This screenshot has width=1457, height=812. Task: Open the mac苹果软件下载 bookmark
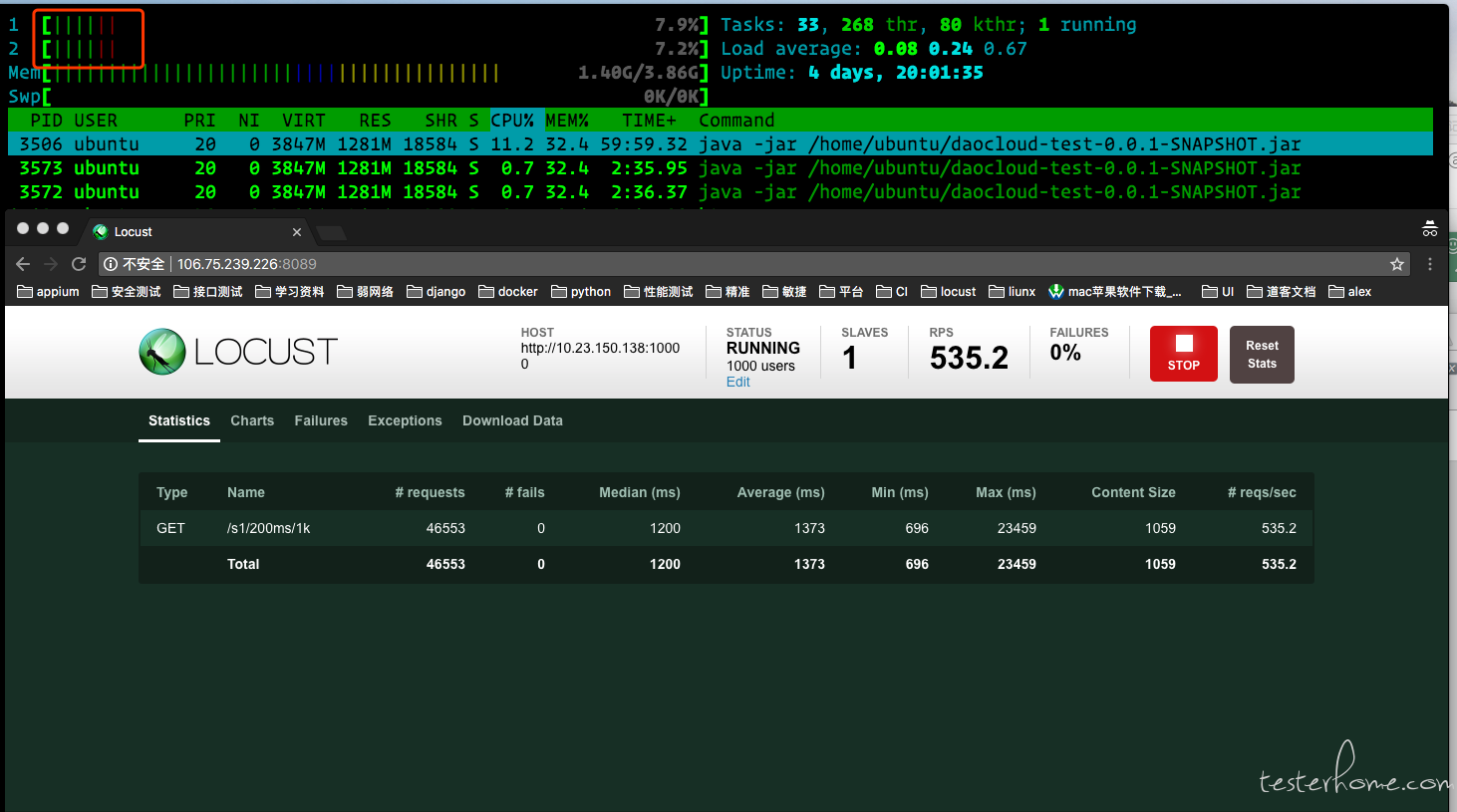point(1115,292)
